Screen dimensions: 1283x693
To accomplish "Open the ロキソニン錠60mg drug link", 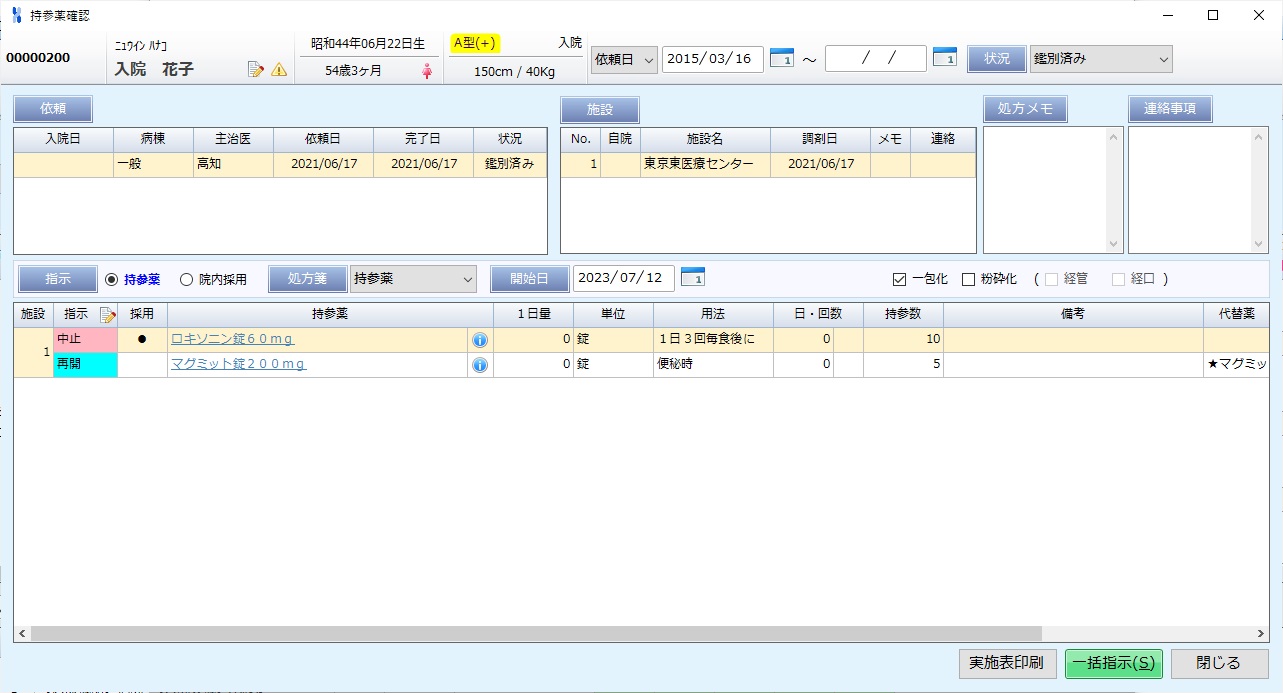I will [232, 339].
